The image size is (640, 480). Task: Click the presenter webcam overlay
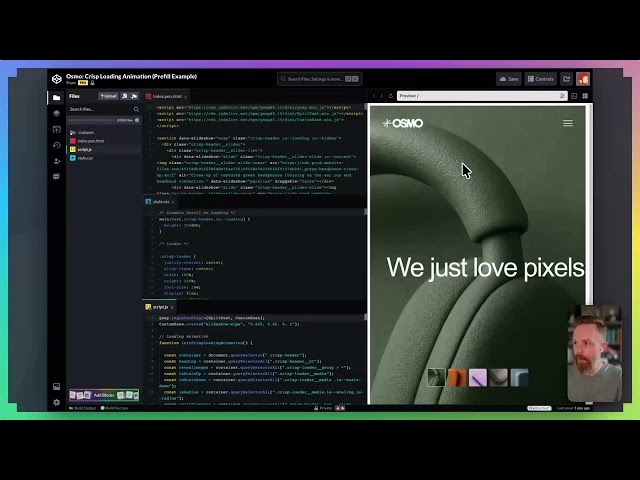[x=595, y=353]
